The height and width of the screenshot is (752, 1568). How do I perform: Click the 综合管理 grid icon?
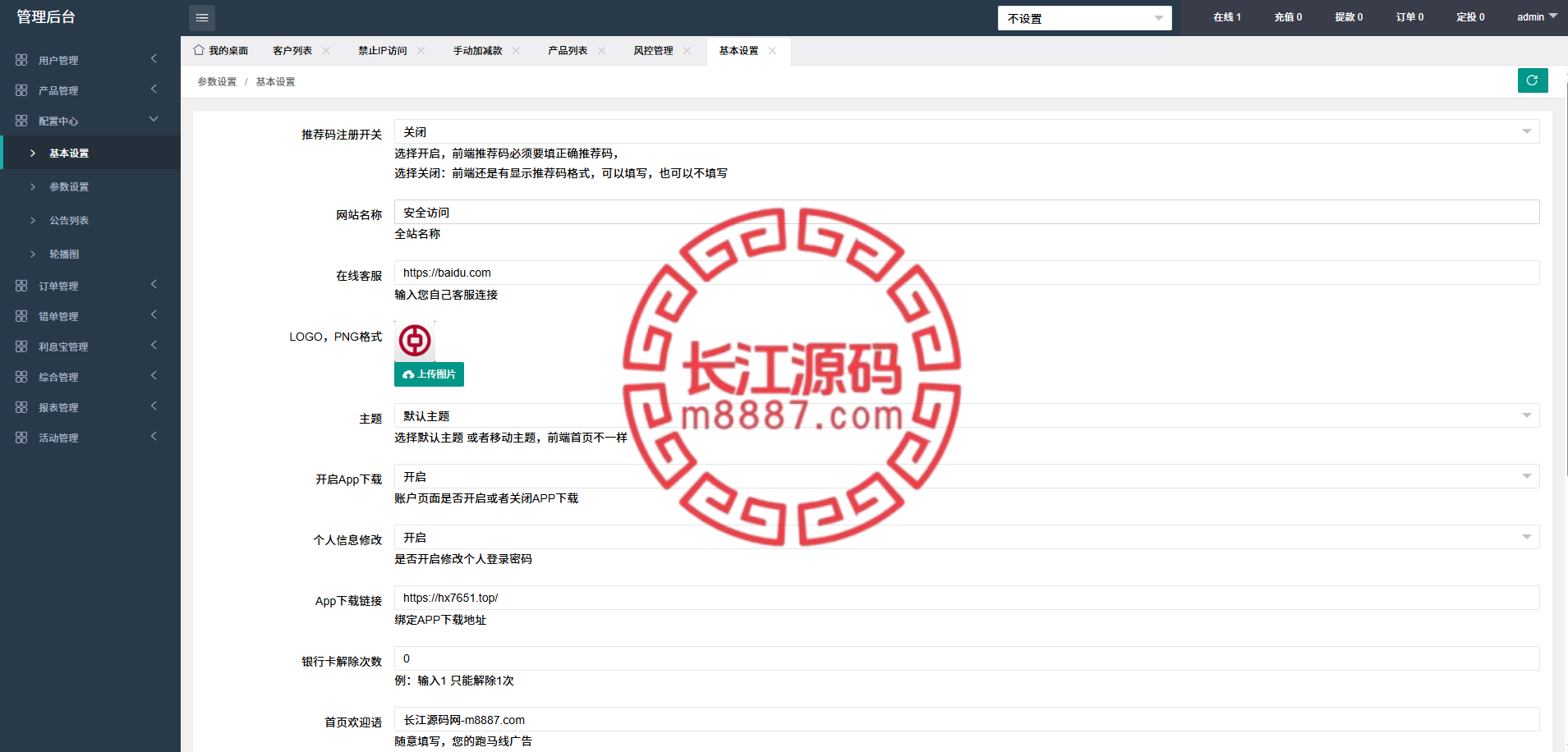click(21, 377)
